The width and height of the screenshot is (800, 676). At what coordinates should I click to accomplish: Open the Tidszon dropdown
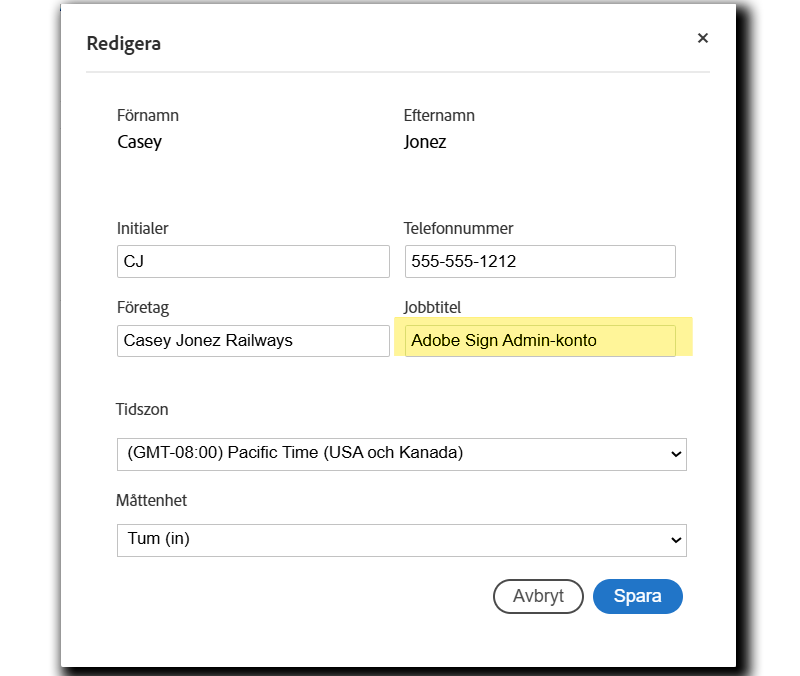coord(402,454)
